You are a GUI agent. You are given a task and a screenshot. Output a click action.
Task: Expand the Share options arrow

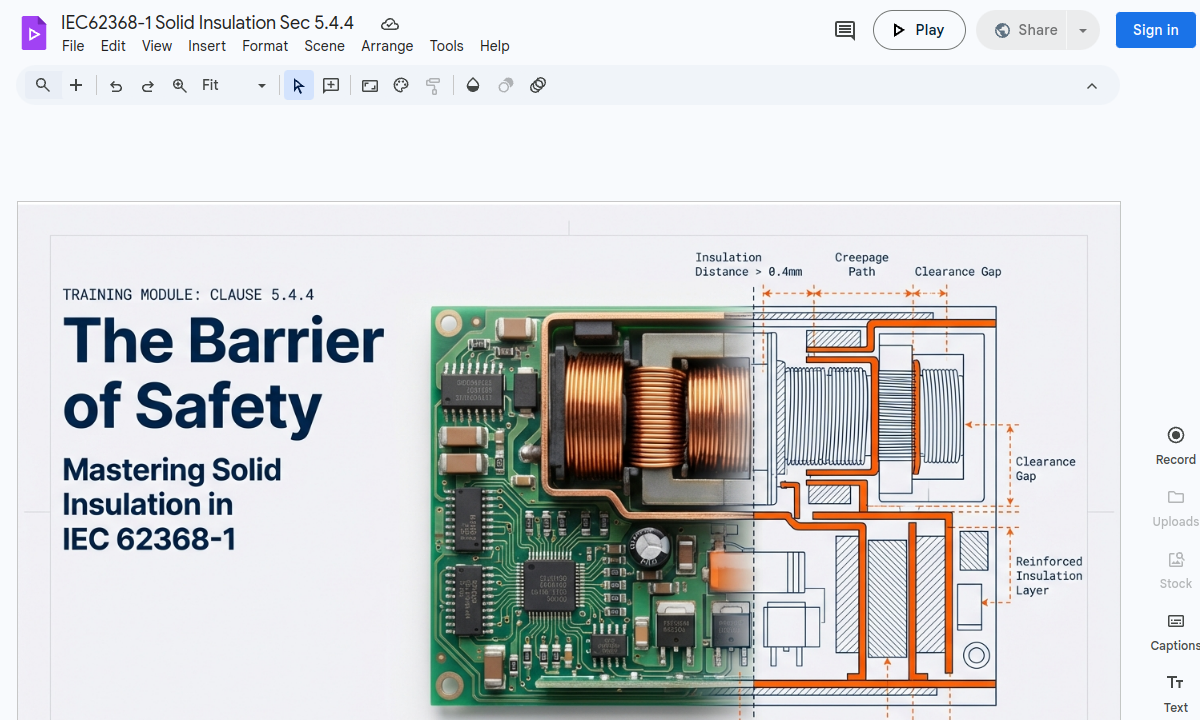point(1082,30)
